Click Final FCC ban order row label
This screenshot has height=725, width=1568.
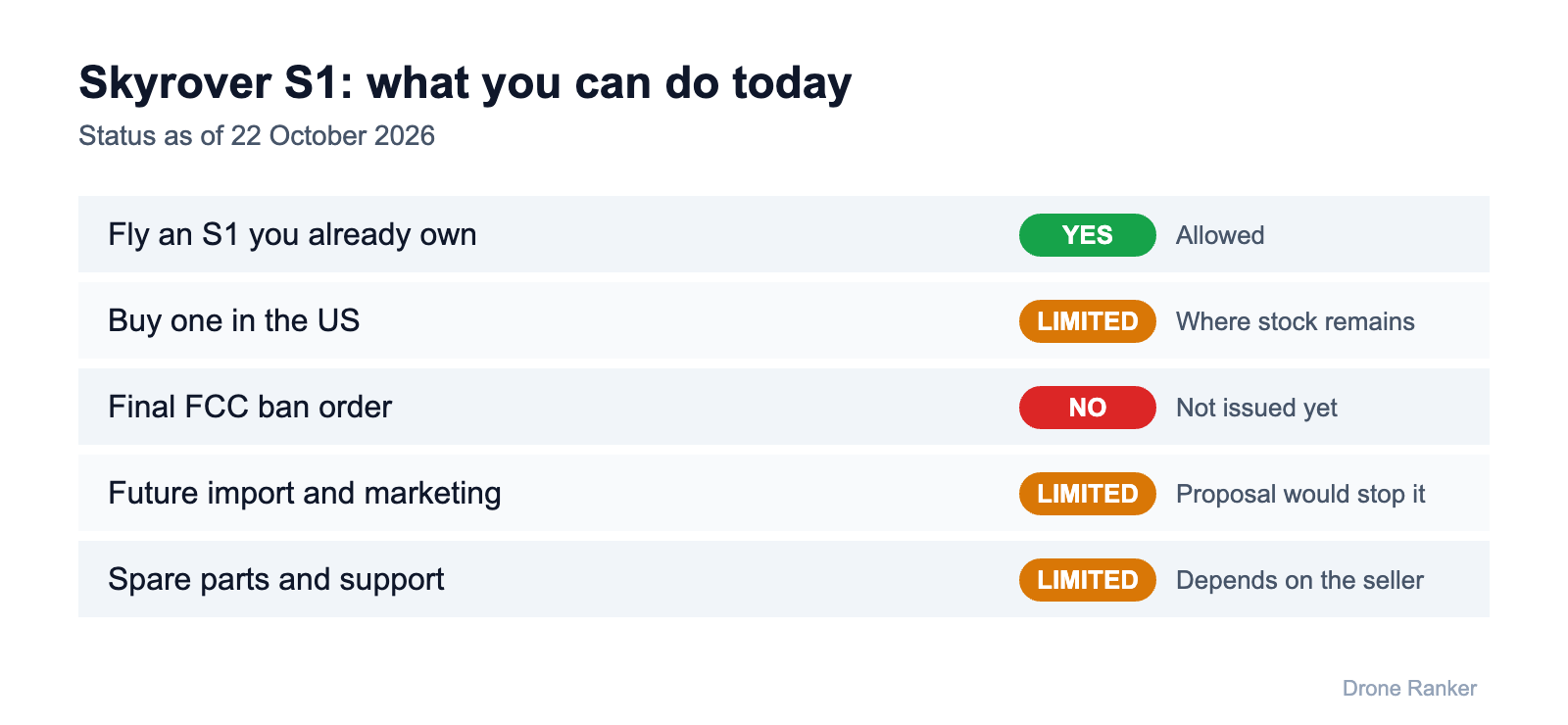pyautogui.click(x=250, y=407)
